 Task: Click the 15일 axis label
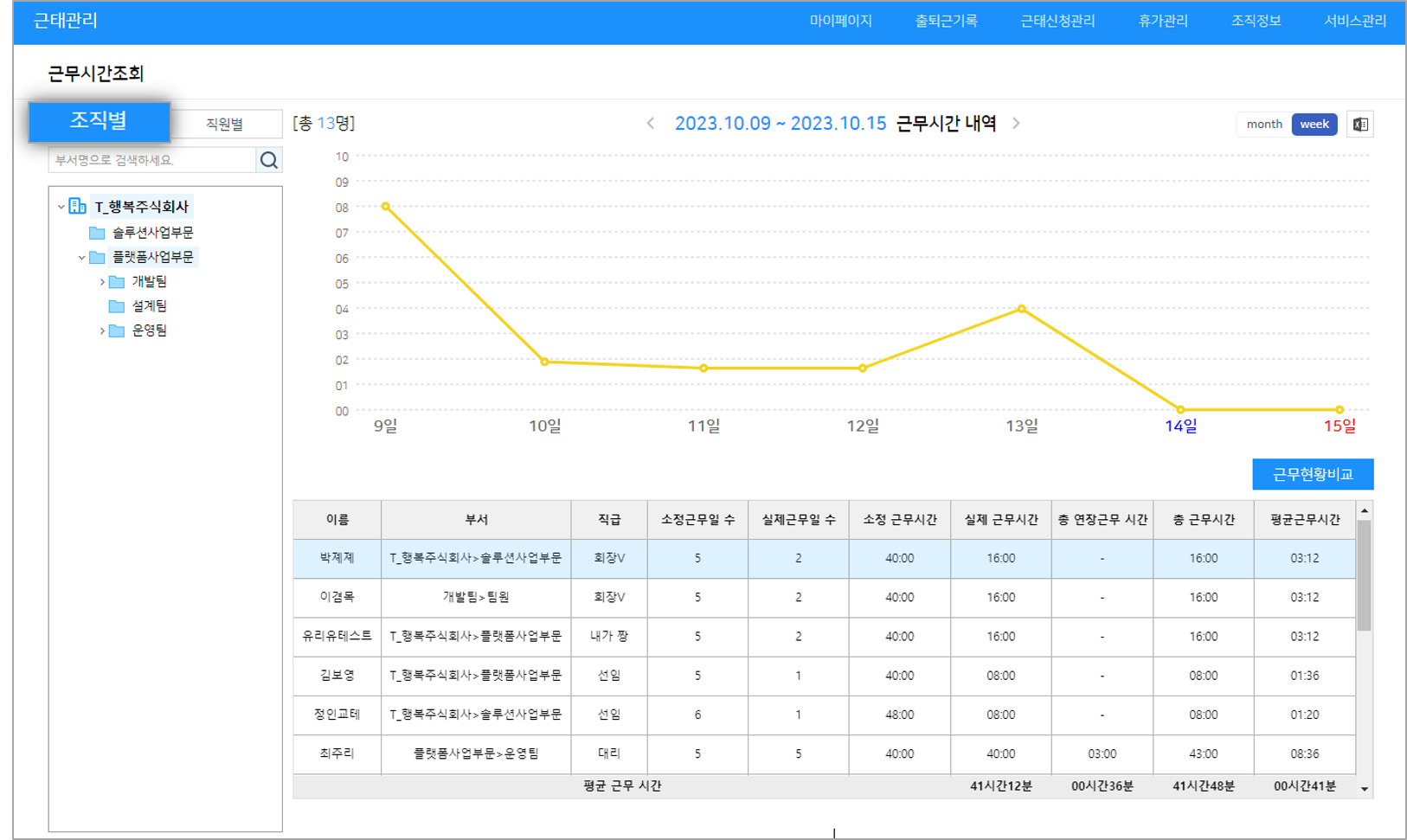coord(1340,426)
